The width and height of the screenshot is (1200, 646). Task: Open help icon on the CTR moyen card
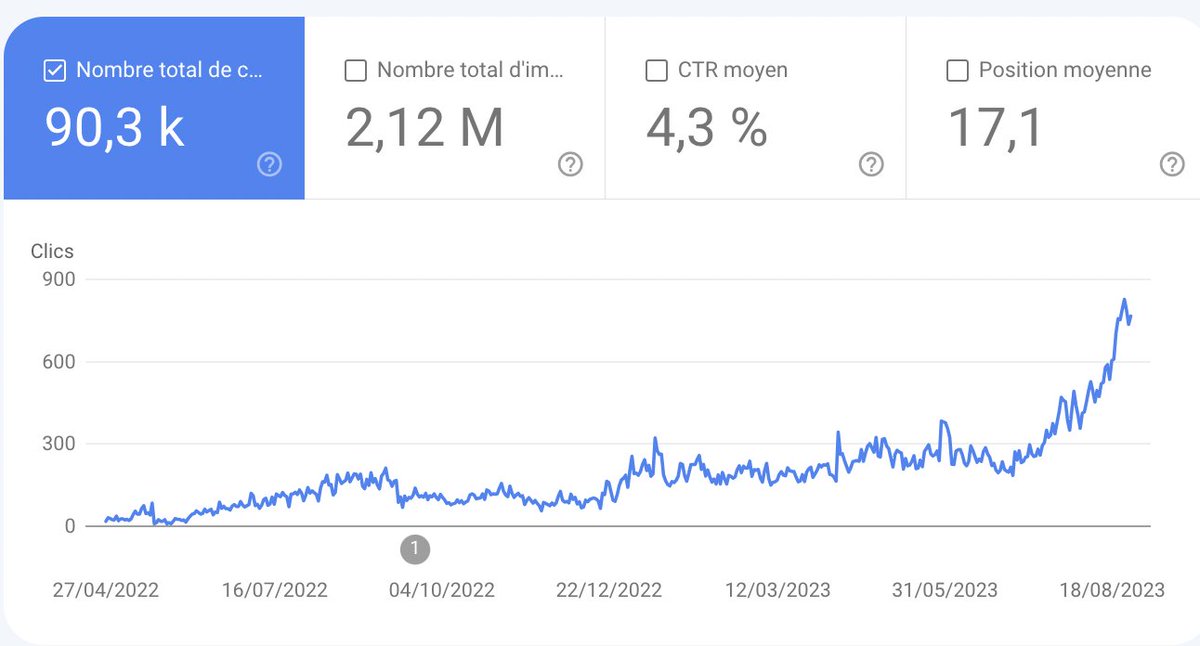coord(871,165)
